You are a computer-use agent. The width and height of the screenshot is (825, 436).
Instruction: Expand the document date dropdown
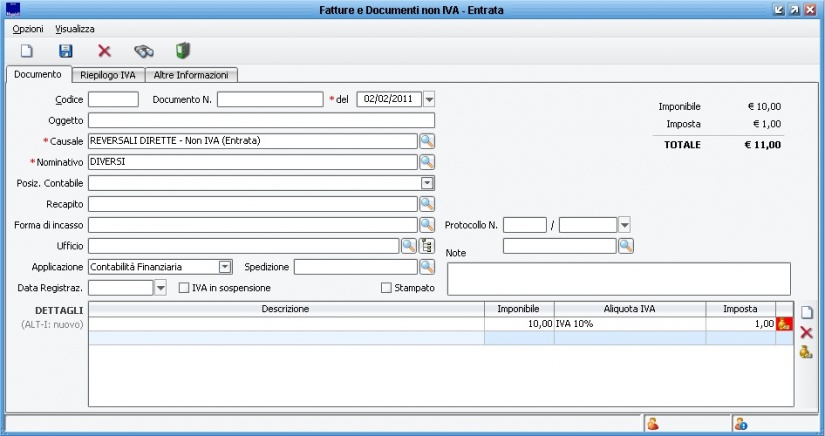click(429, 99)
